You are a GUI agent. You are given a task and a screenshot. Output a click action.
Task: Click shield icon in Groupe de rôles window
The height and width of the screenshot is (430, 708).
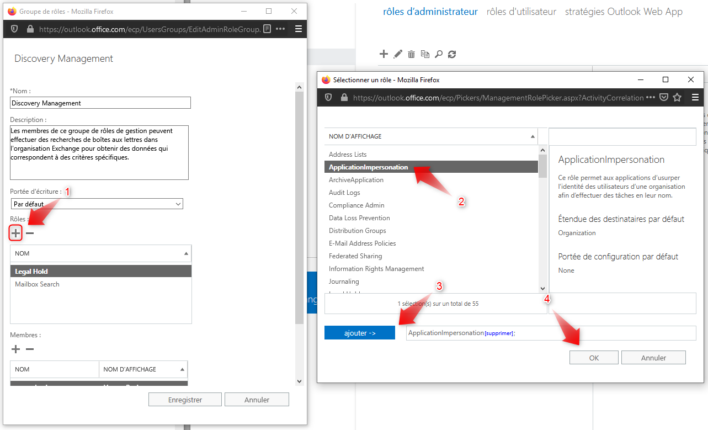(14, 29)
